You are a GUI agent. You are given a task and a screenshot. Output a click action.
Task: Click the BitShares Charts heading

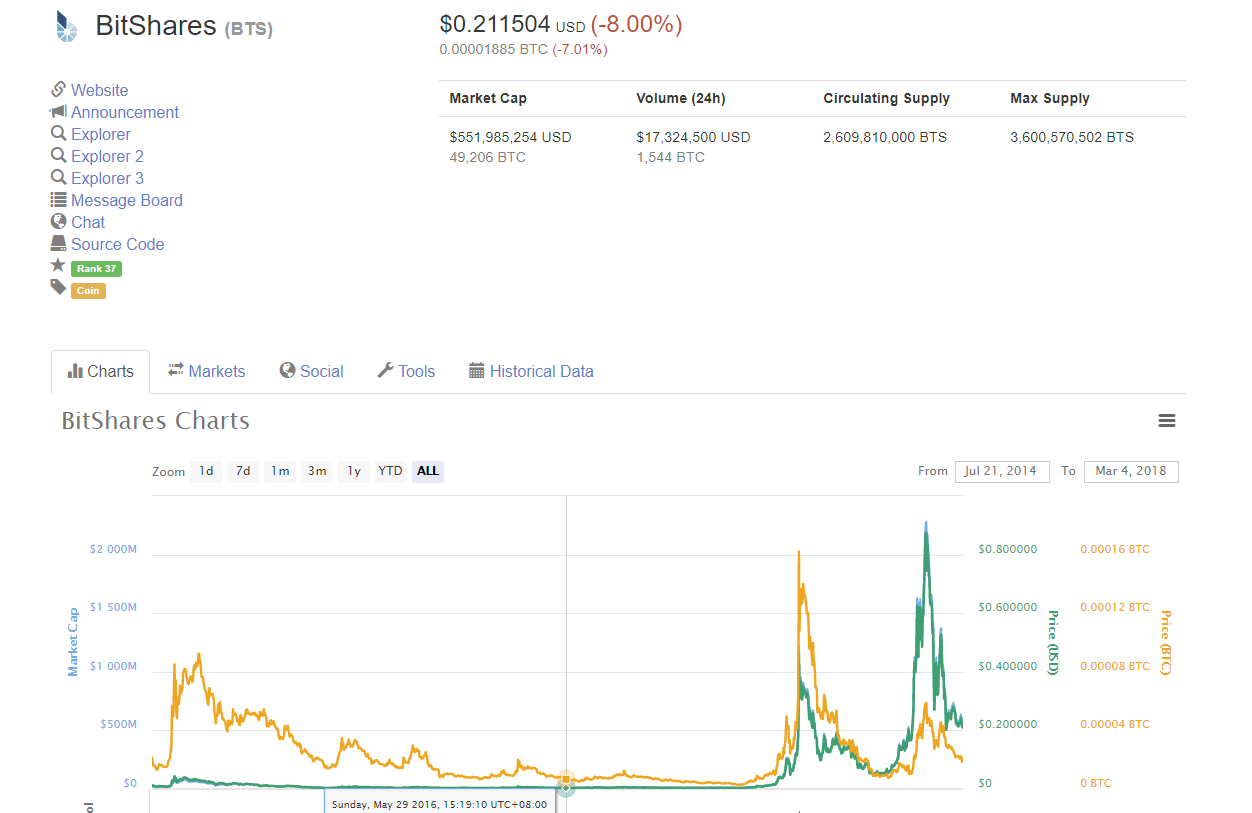point(156,420)
